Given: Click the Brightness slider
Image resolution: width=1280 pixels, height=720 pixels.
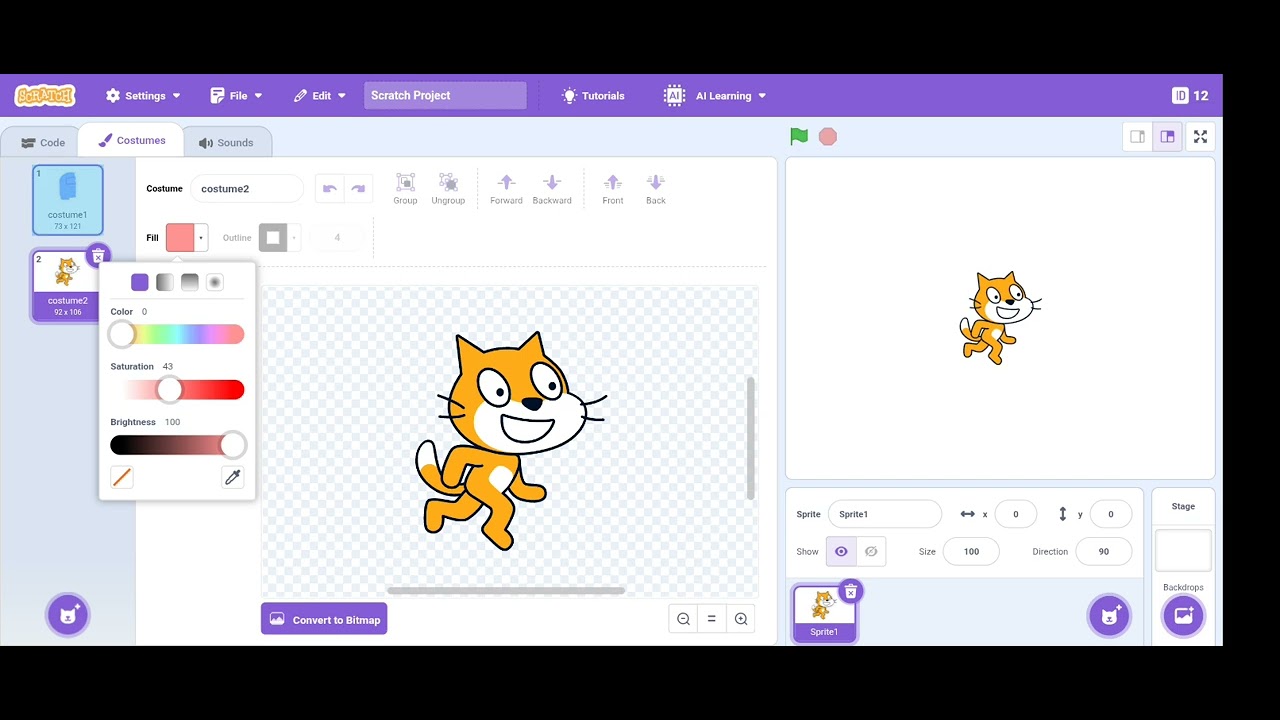Looking at the screenshot, I should point(177,445).
